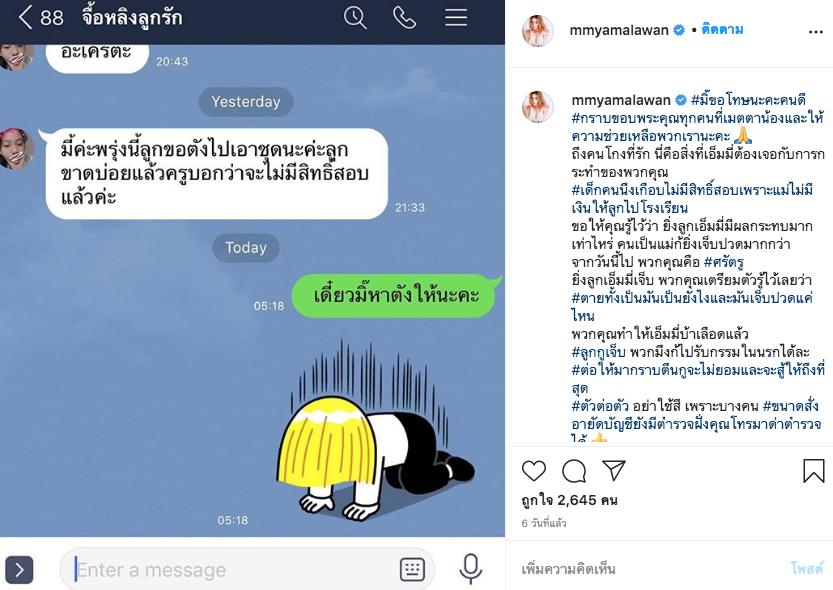Open the three-dot post options menu
The height and width of the screenshot is (590, 833).
[x=815, y=32]
